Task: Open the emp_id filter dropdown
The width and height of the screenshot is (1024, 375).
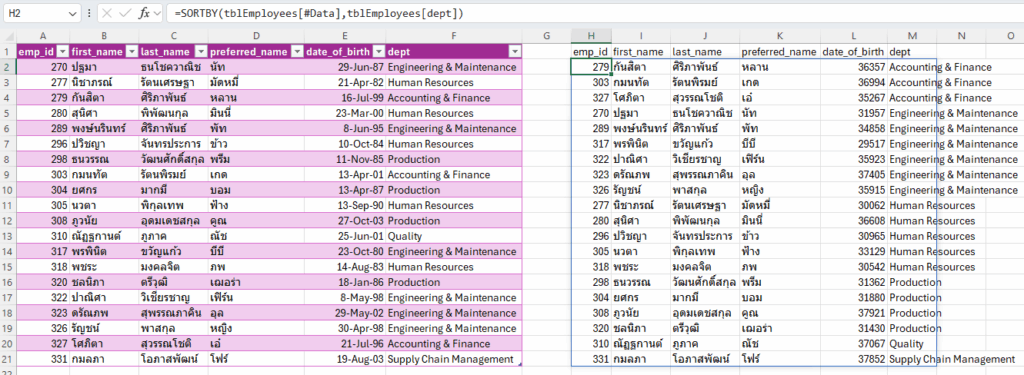Action: pos(63,52)
